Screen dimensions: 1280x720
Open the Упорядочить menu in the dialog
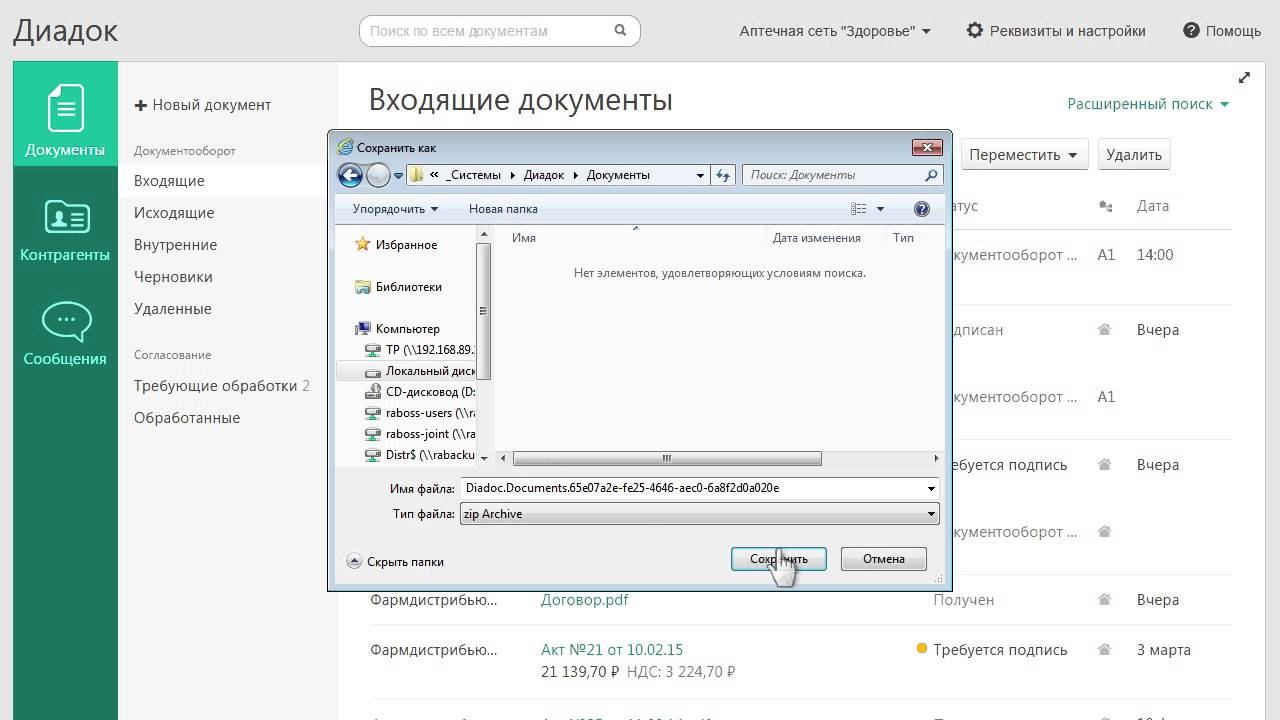395,209
